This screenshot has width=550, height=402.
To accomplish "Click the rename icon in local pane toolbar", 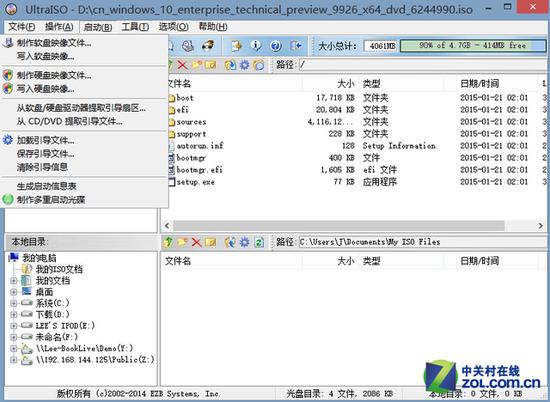I will (x=210, y=242).
